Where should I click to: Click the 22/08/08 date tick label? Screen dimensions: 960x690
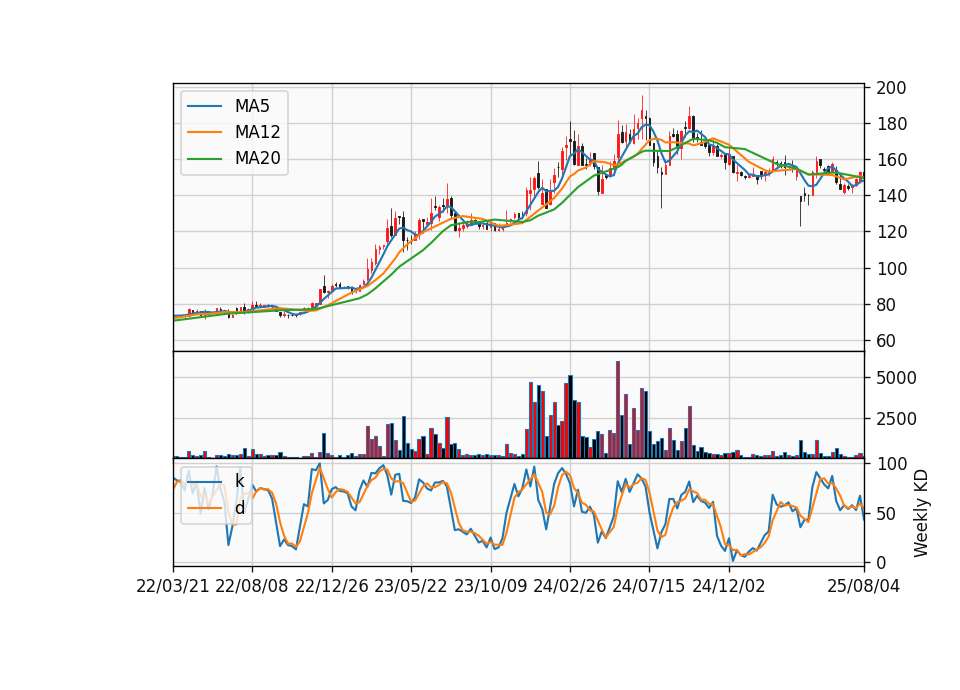tap(252, 586)
